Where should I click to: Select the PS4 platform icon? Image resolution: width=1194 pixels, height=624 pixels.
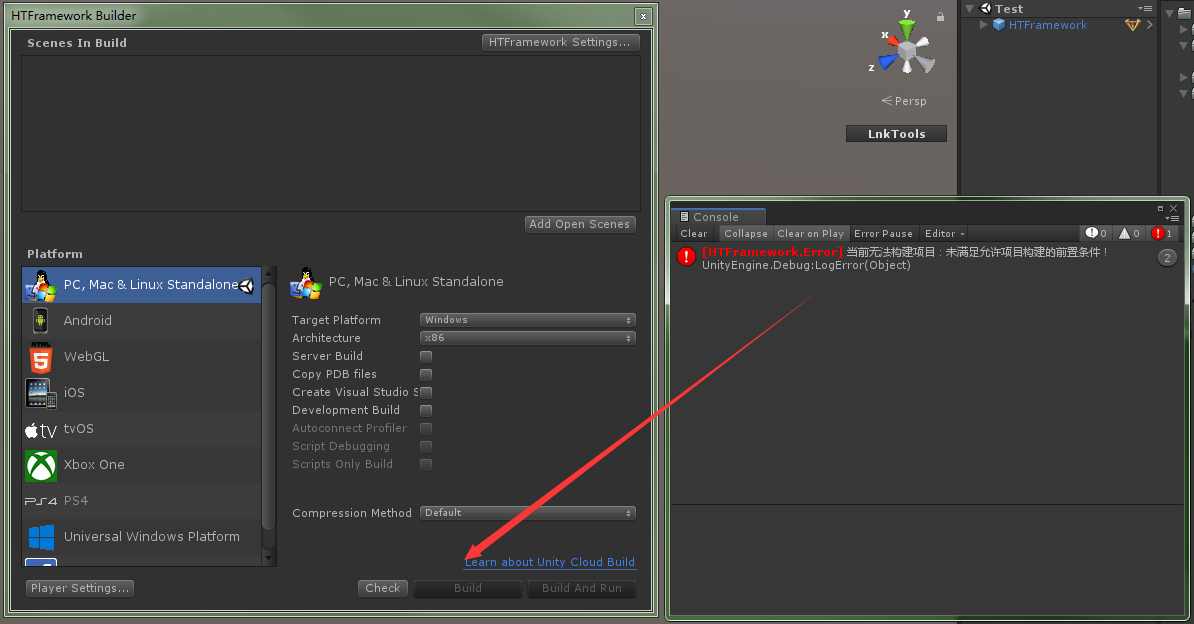tap(40, 500)
